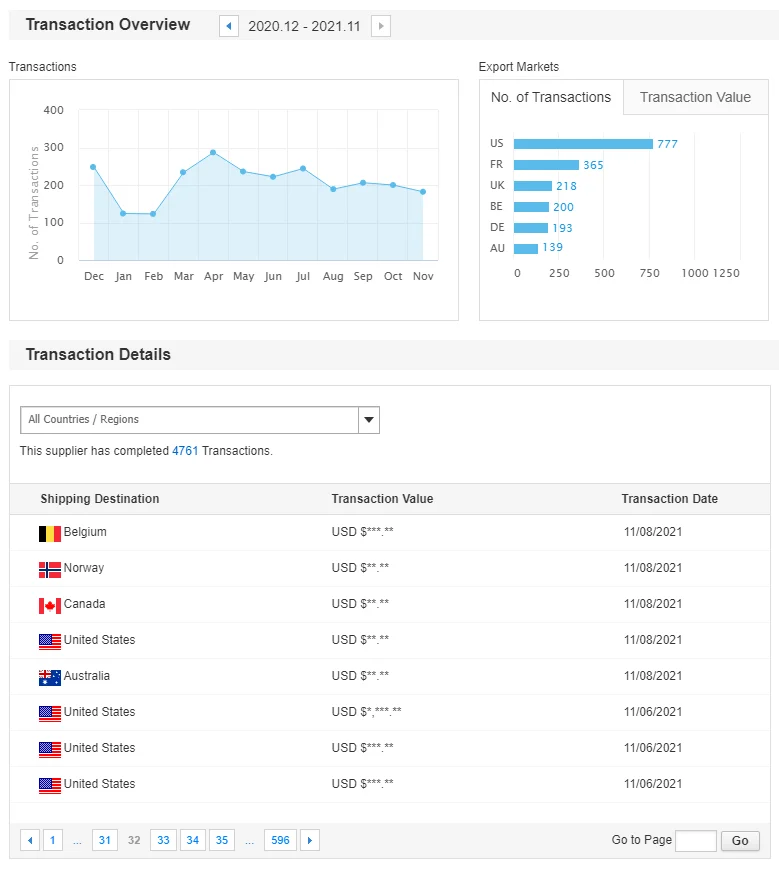Click the Transaction Details heading
Viewport: 779px width, 873px height.
pyautogui.click(x=98, y=355)
